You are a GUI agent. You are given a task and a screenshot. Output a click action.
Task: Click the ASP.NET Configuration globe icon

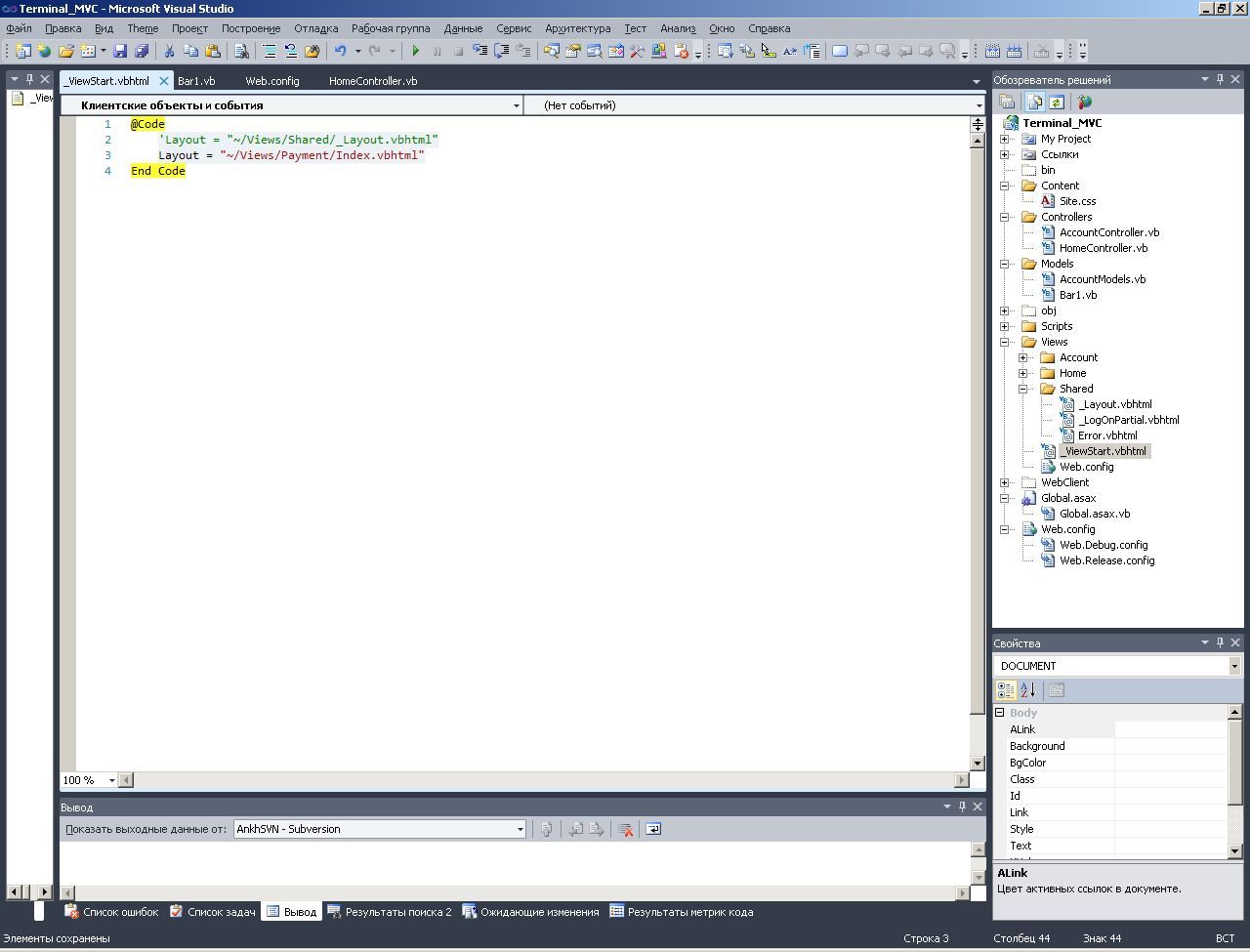1084,102
